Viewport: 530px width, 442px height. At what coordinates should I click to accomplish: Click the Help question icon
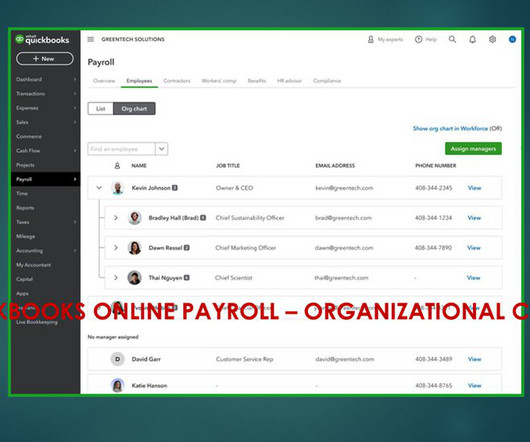(418, 39)
